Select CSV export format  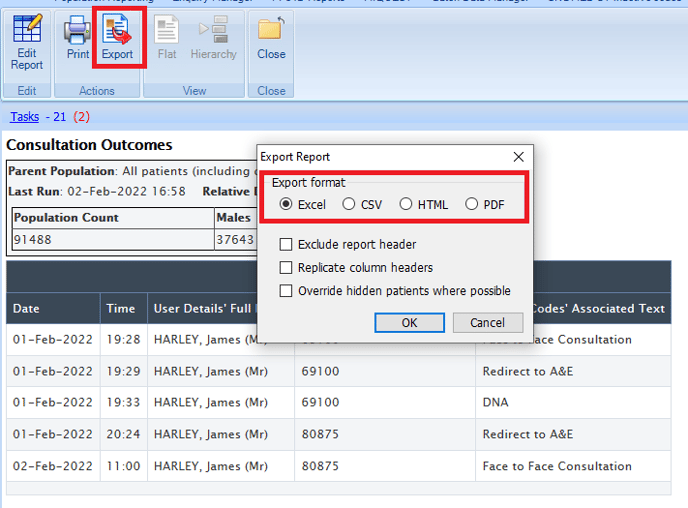[x=349, y=204]
